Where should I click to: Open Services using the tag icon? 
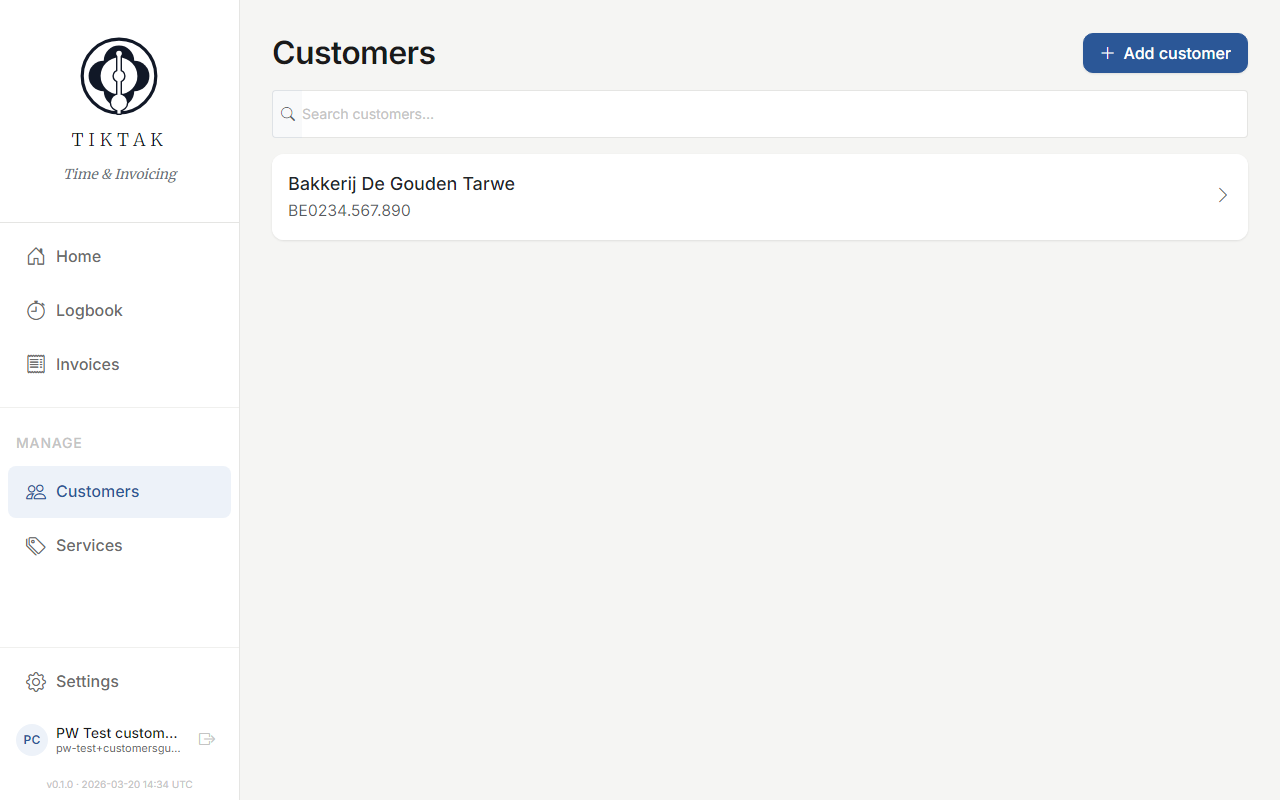tap(35, 545)
